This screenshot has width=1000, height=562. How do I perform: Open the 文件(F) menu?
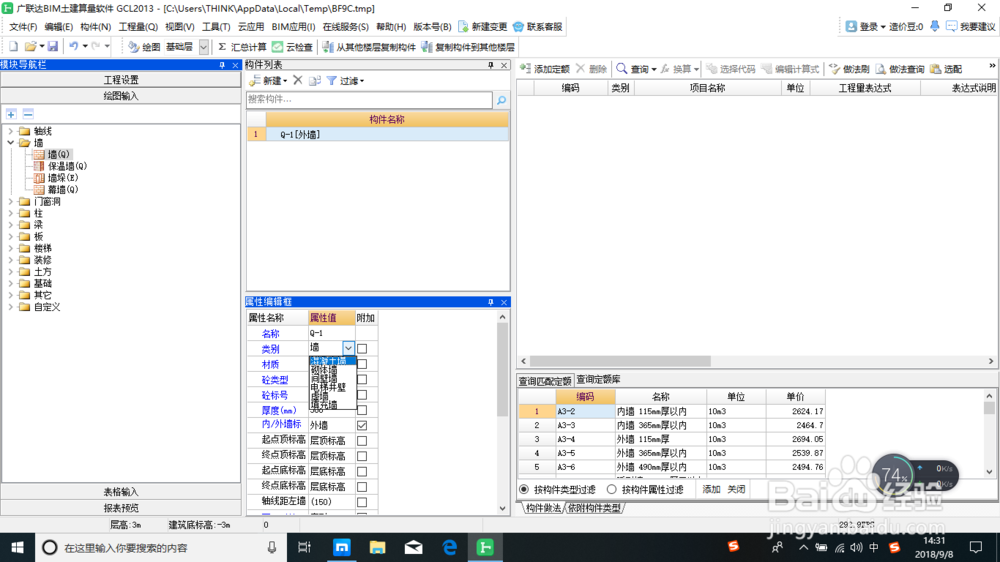pos(23,27)
